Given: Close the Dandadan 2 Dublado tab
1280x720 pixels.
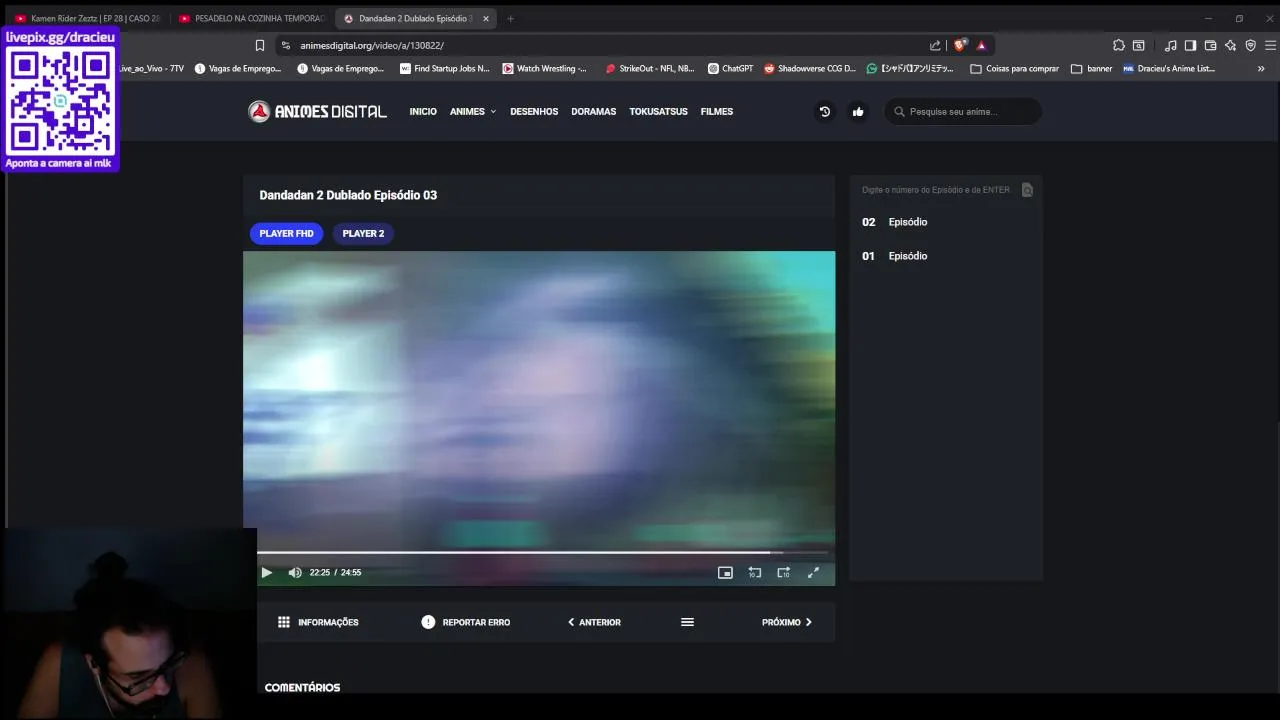Looking at the screenshot, I should [x=486, y=18].
